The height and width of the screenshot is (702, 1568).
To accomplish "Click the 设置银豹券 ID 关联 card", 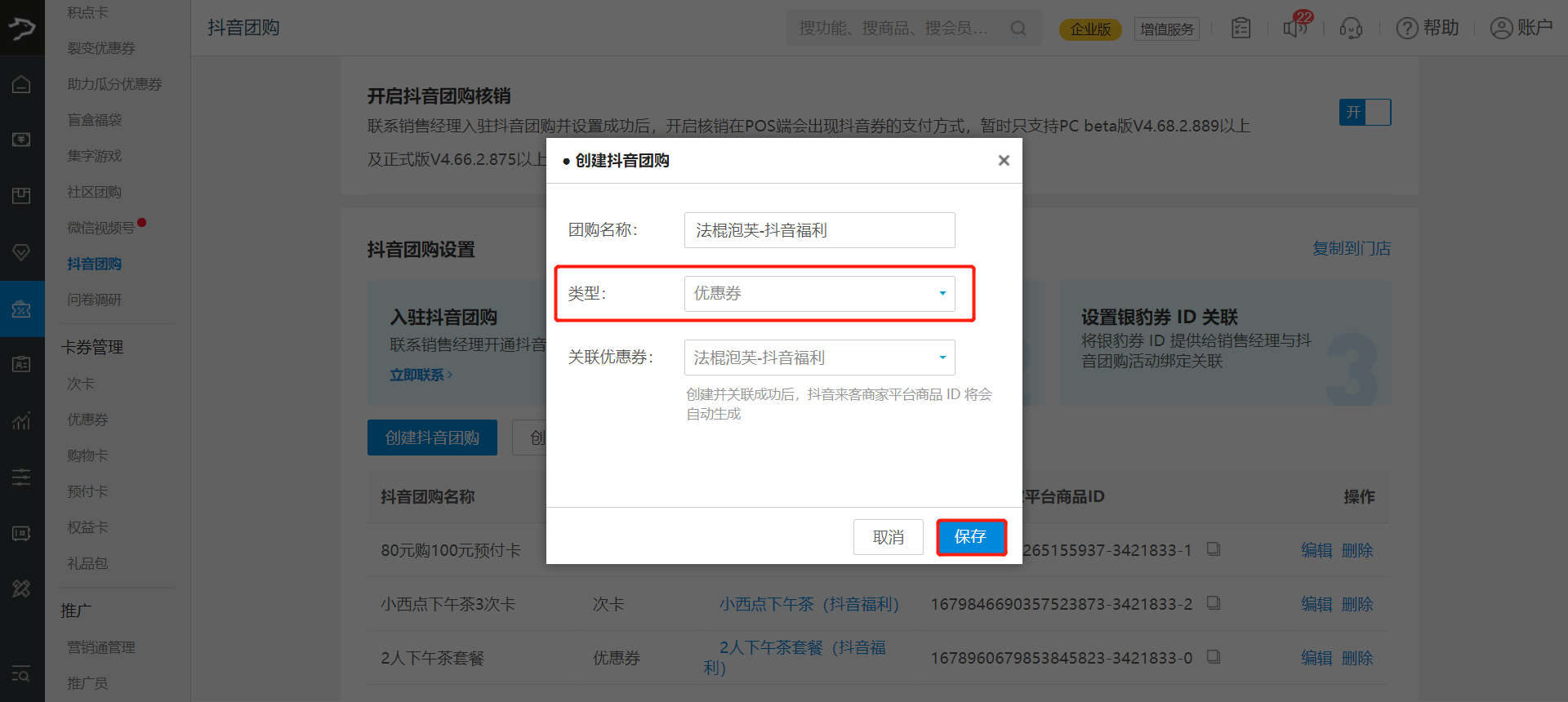I will [x=1225, y=344].
